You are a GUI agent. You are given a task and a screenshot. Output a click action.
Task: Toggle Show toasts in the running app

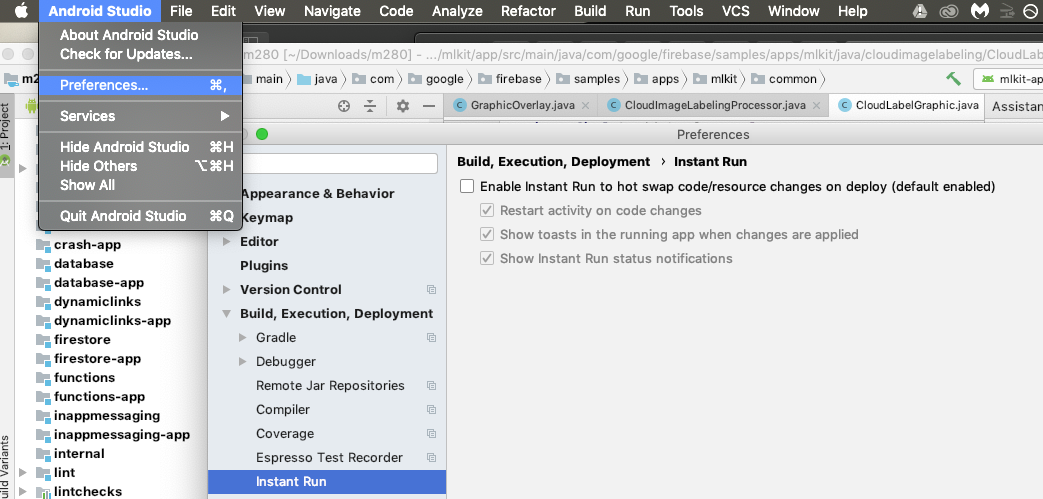point(488,234)
